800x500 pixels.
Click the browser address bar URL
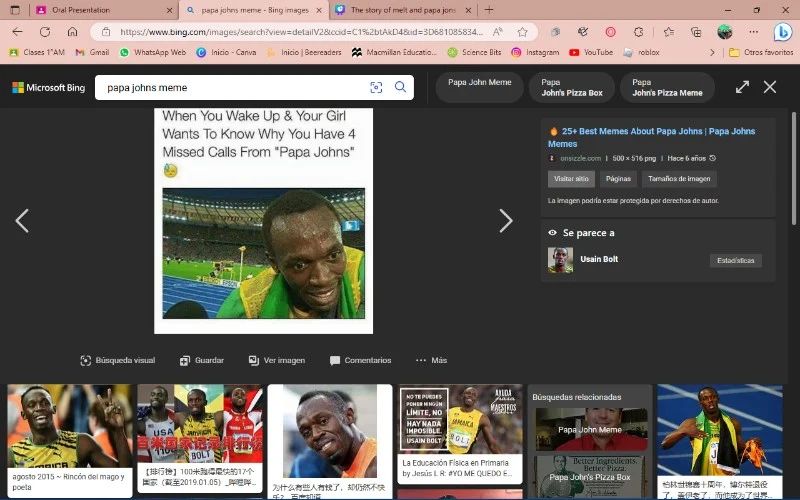tap(301, 32)
